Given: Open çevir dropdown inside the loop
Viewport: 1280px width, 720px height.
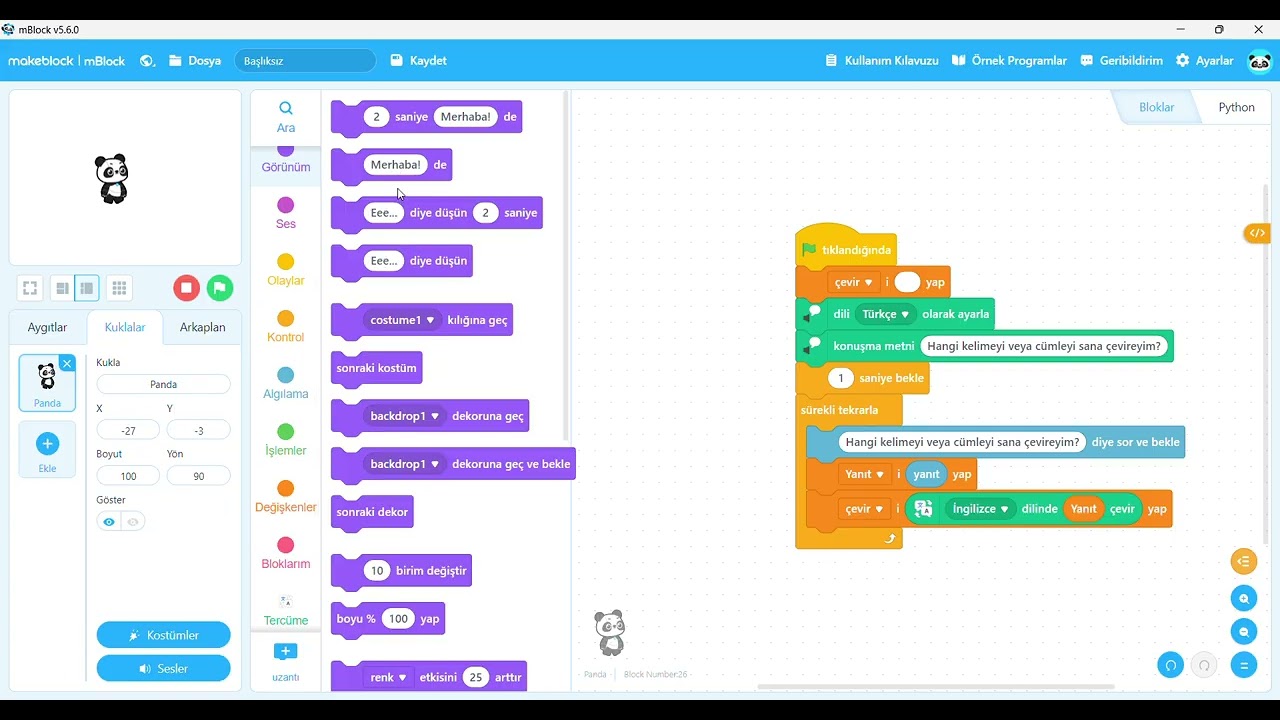Looking at the screenshot, I should (865, 508).
